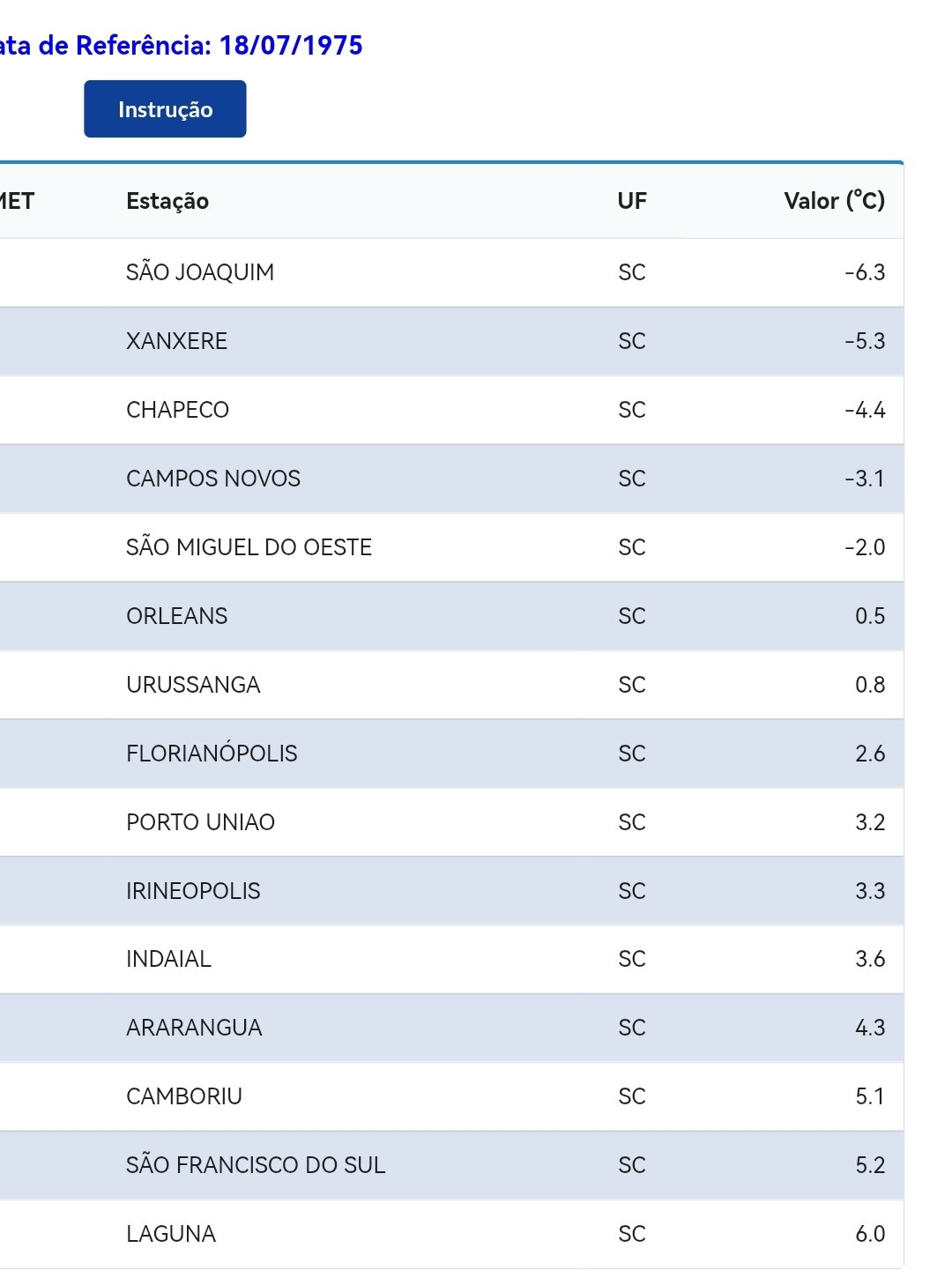Click the Data de Referência 18/07/1975 heading
This screenshot has width=952, height=1285.
point(181,45)
